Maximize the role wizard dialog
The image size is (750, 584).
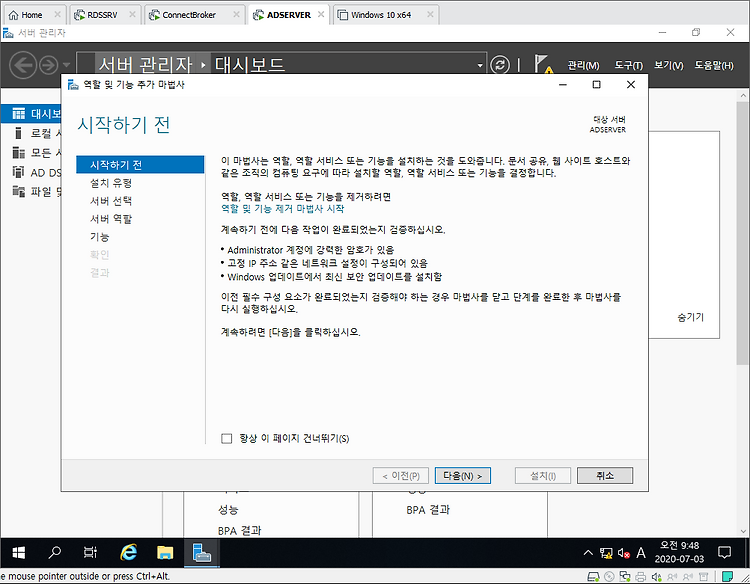click(x=596, y=85)
